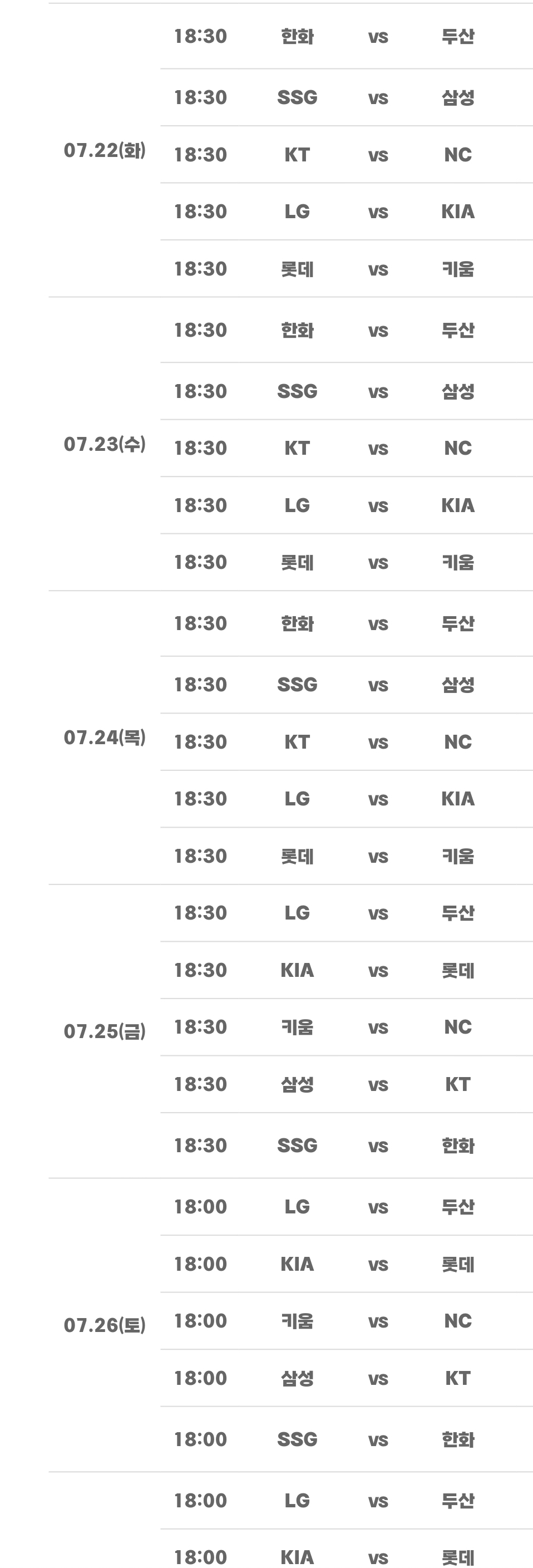Click the vs text in 07.22 롯데 vs 키움
Screen dimensions: 533x1568
click(x=378, y=269)
